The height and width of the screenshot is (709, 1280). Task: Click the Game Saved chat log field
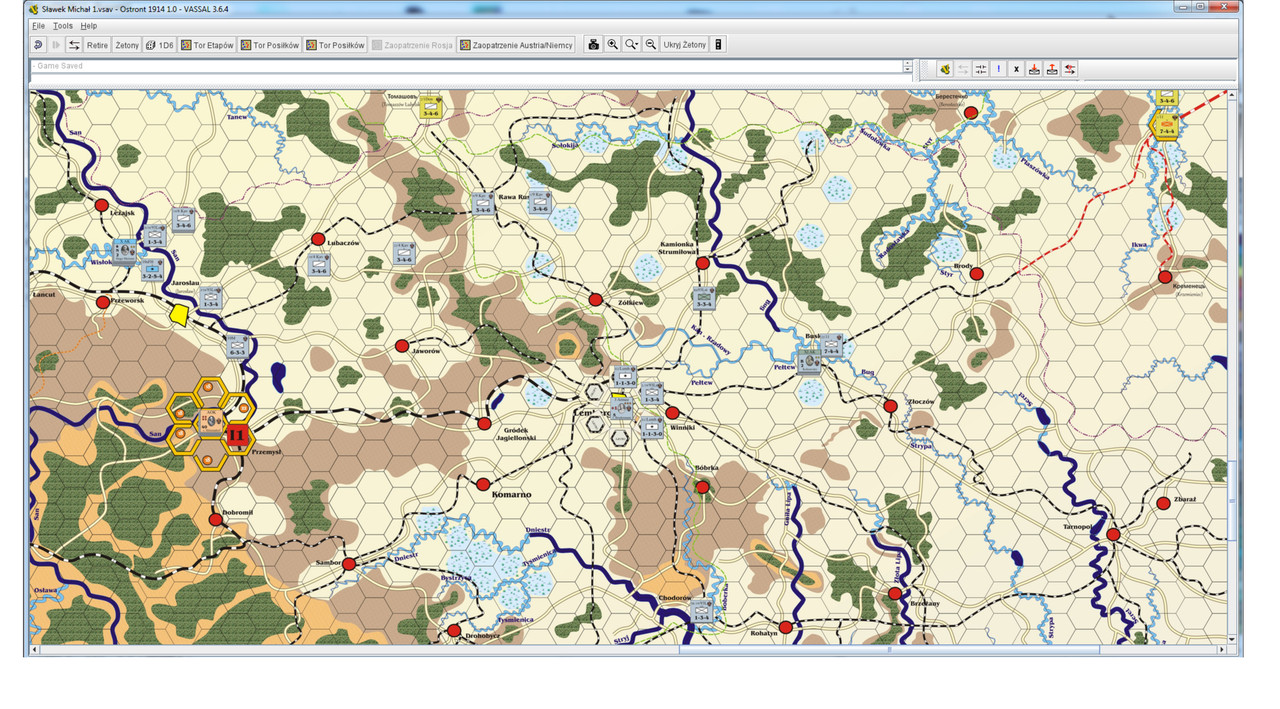466,66
